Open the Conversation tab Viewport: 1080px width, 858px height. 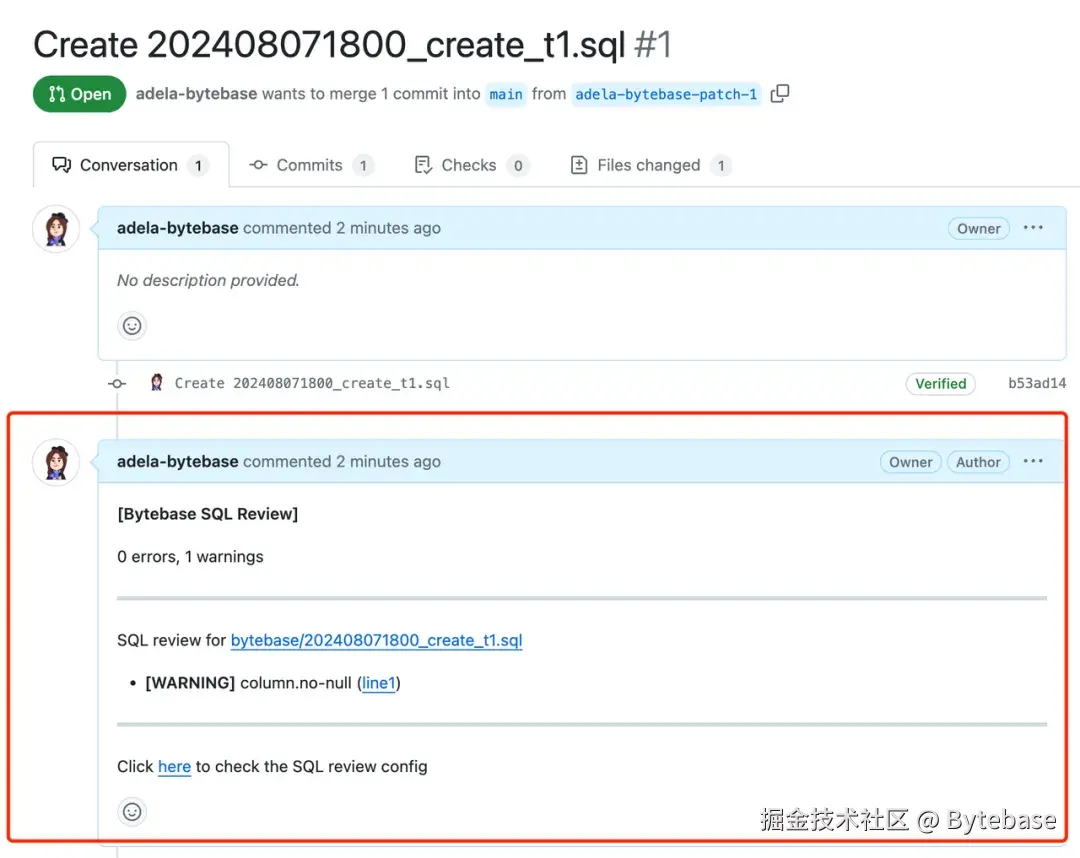click(131, 165)
